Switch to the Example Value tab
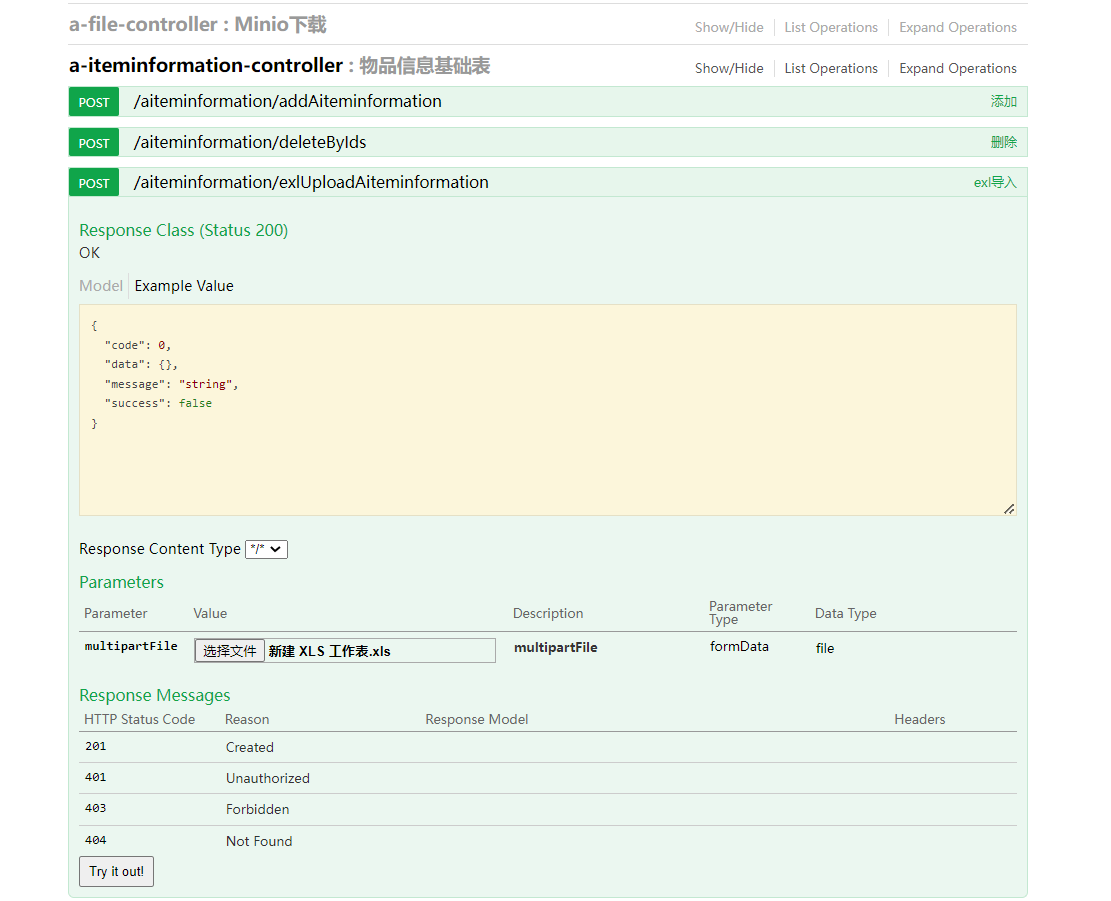 [184, 286]
